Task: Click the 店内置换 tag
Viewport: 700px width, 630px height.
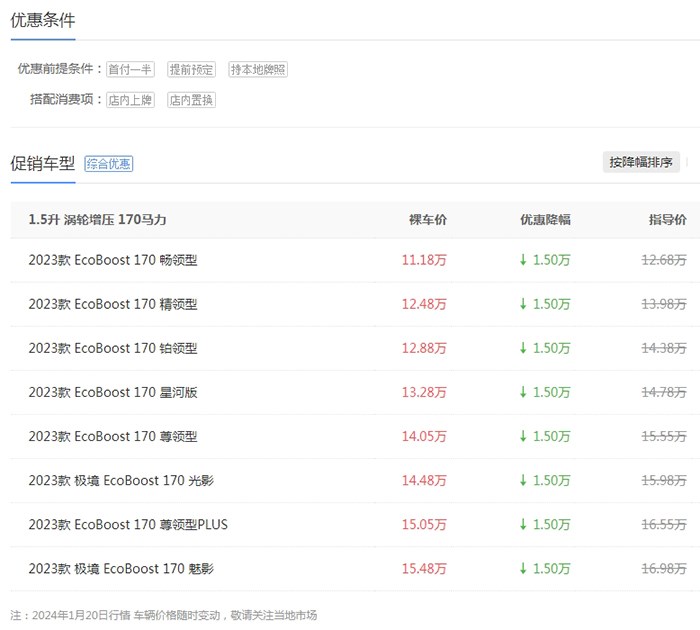Action: coord(192,100)
